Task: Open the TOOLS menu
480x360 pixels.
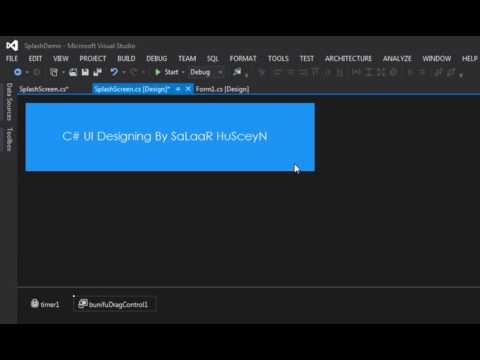Action: tap(278, 59)
